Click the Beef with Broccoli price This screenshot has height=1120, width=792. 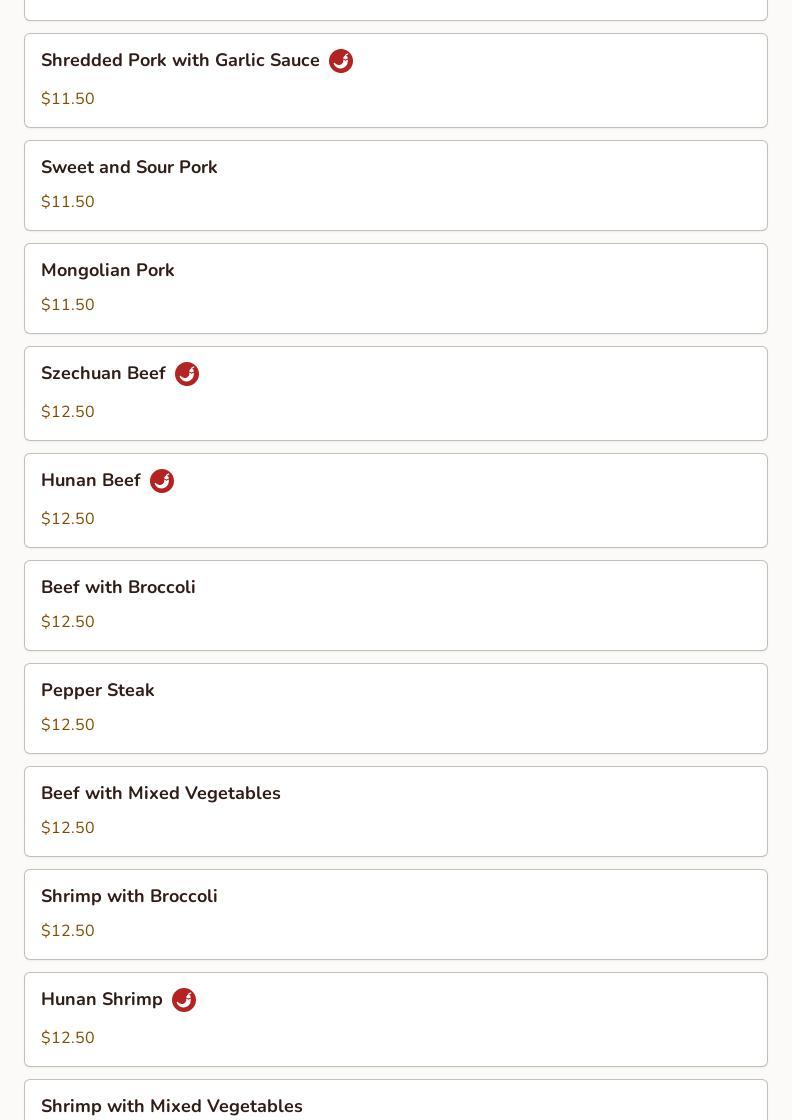pyautogui.click(x=68, y=622)
